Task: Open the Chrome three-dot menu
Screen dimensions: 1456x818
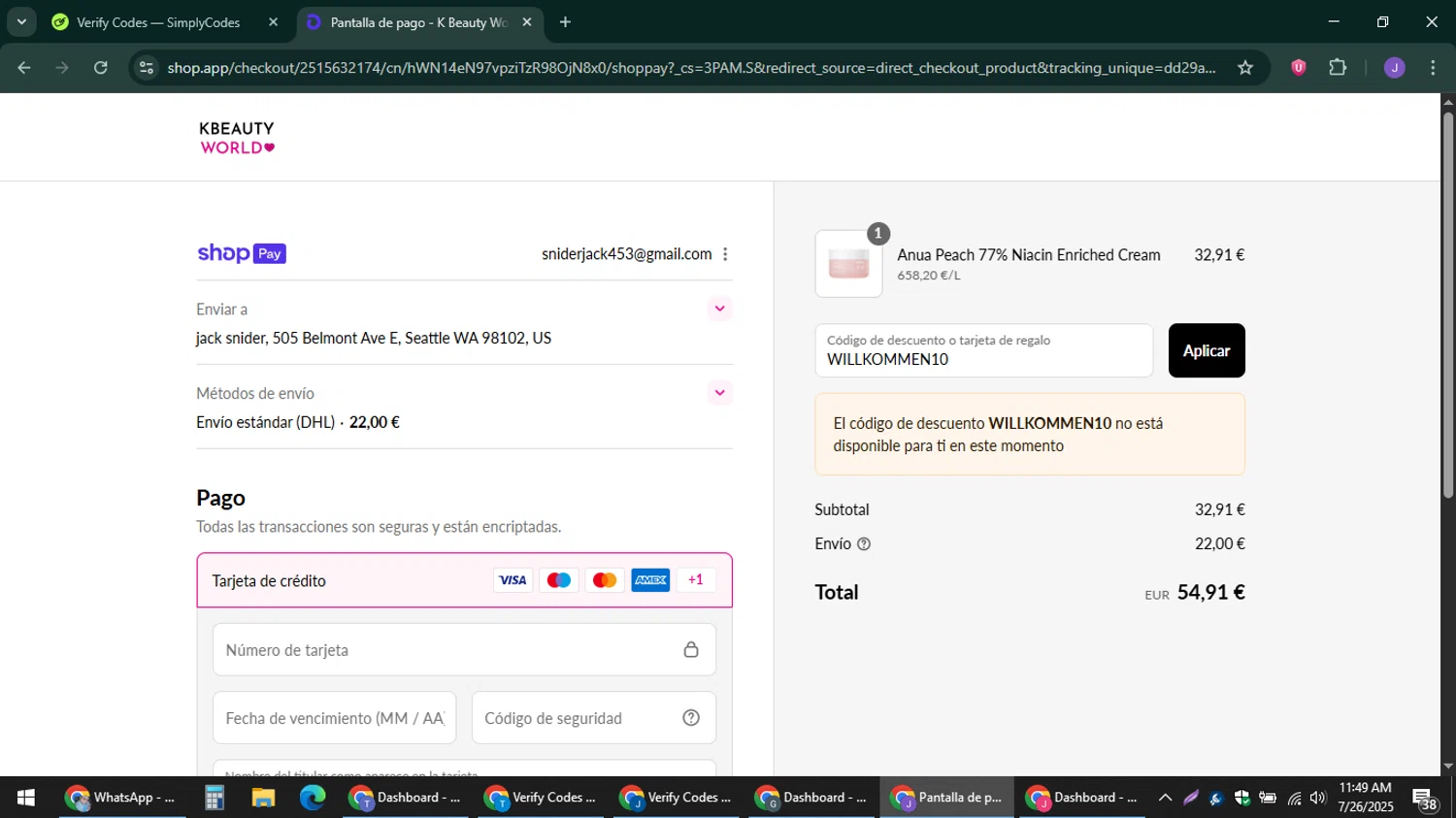Action: tap(1433, 68)
